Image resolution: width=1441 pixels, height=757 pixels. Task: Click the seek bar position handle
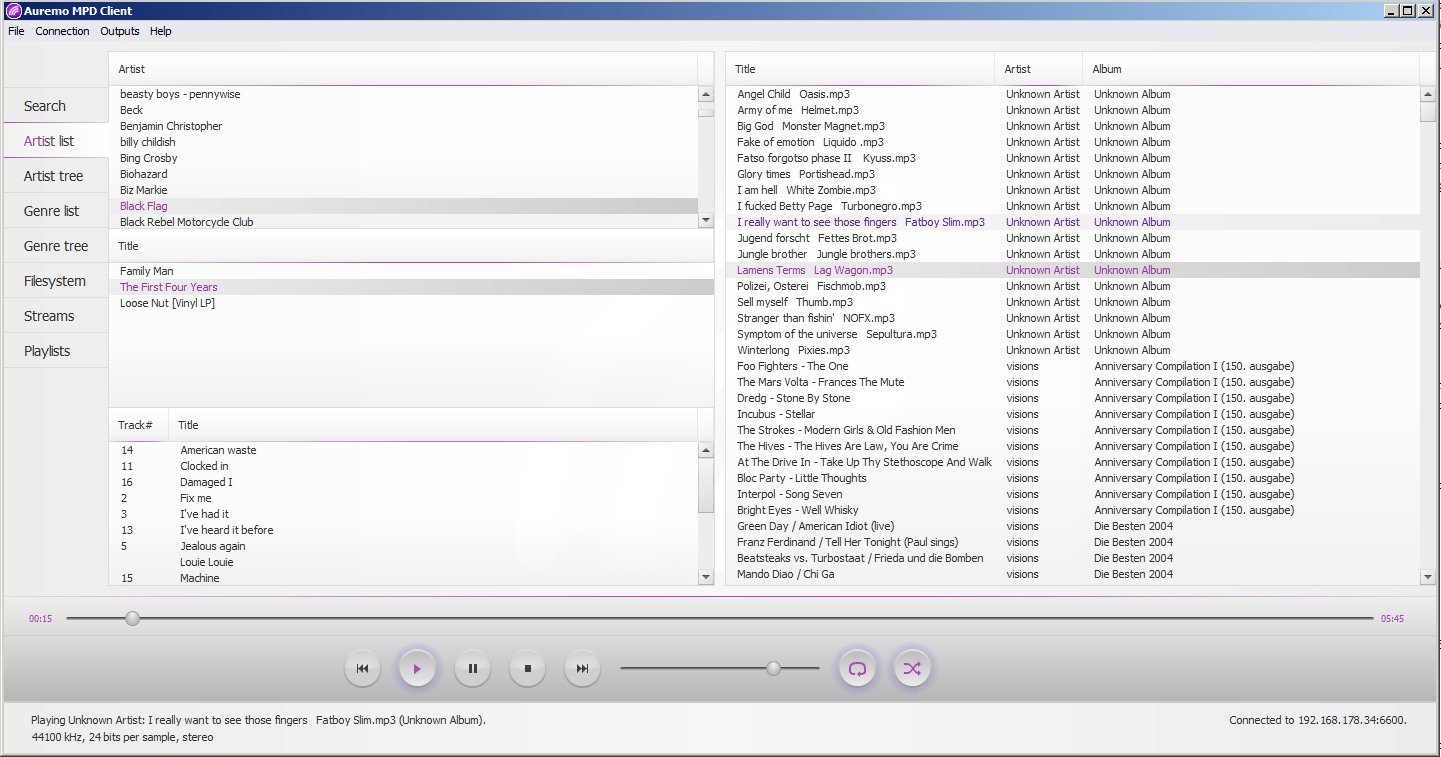(132, 619)
